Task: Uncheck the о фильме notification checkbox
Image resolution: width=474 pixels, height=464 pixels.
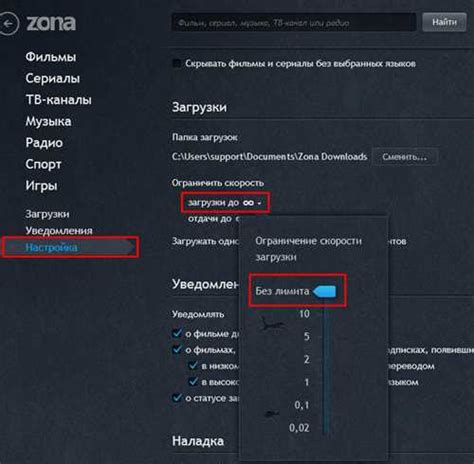Action: [177, 333]
